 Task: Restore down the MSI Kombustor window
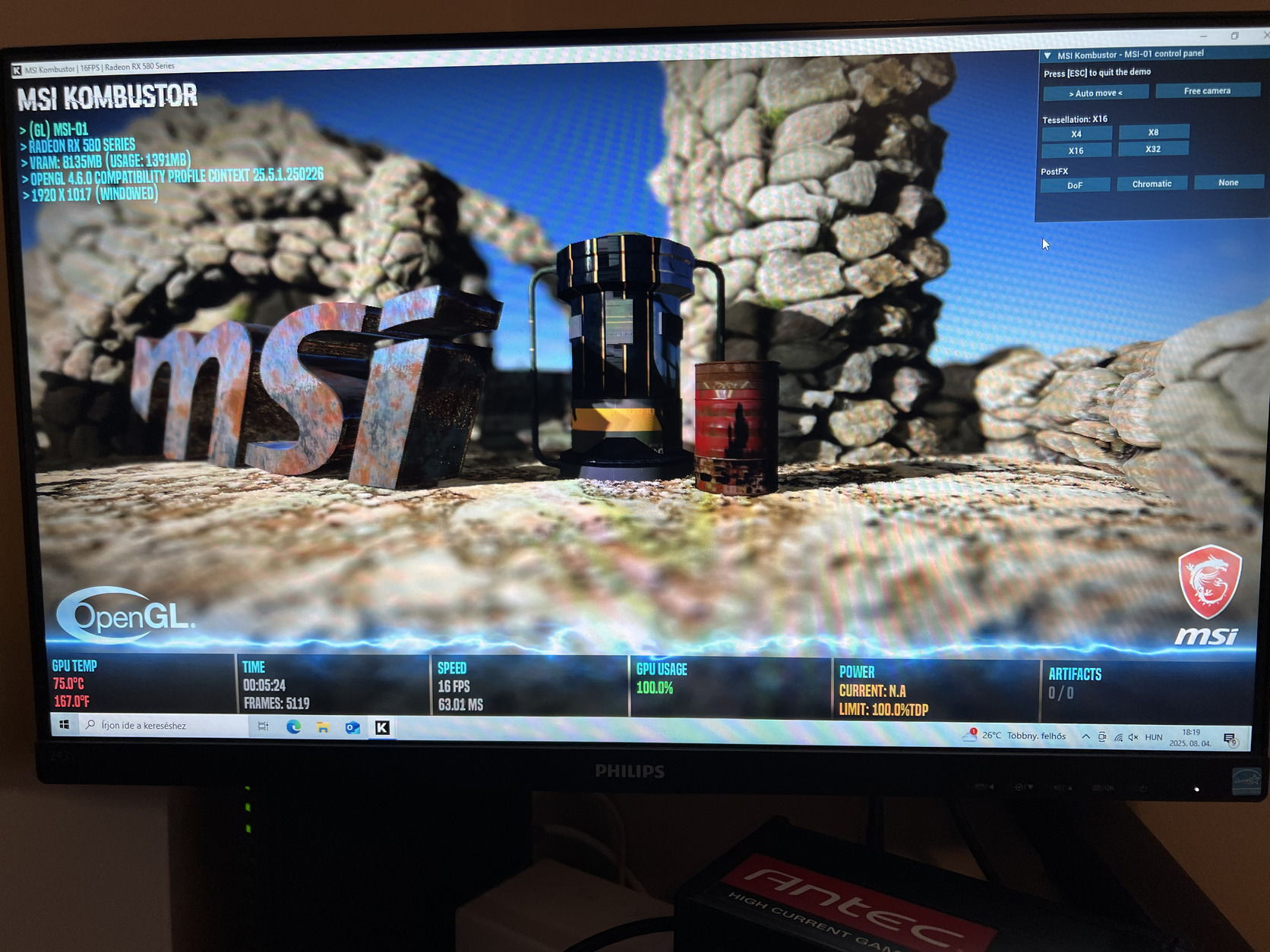click(1234, 36)
